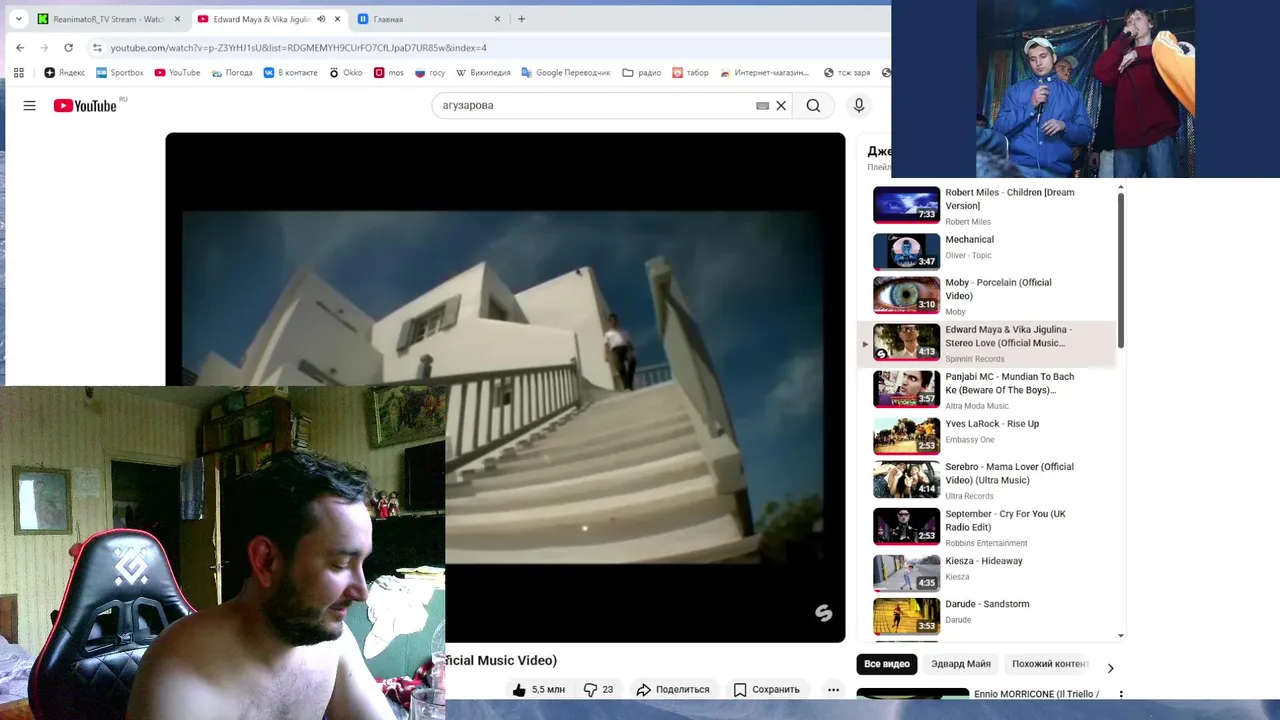1280x720 pixels.
Task: Click the magnifier search button
Action: [x=814, y=105]
